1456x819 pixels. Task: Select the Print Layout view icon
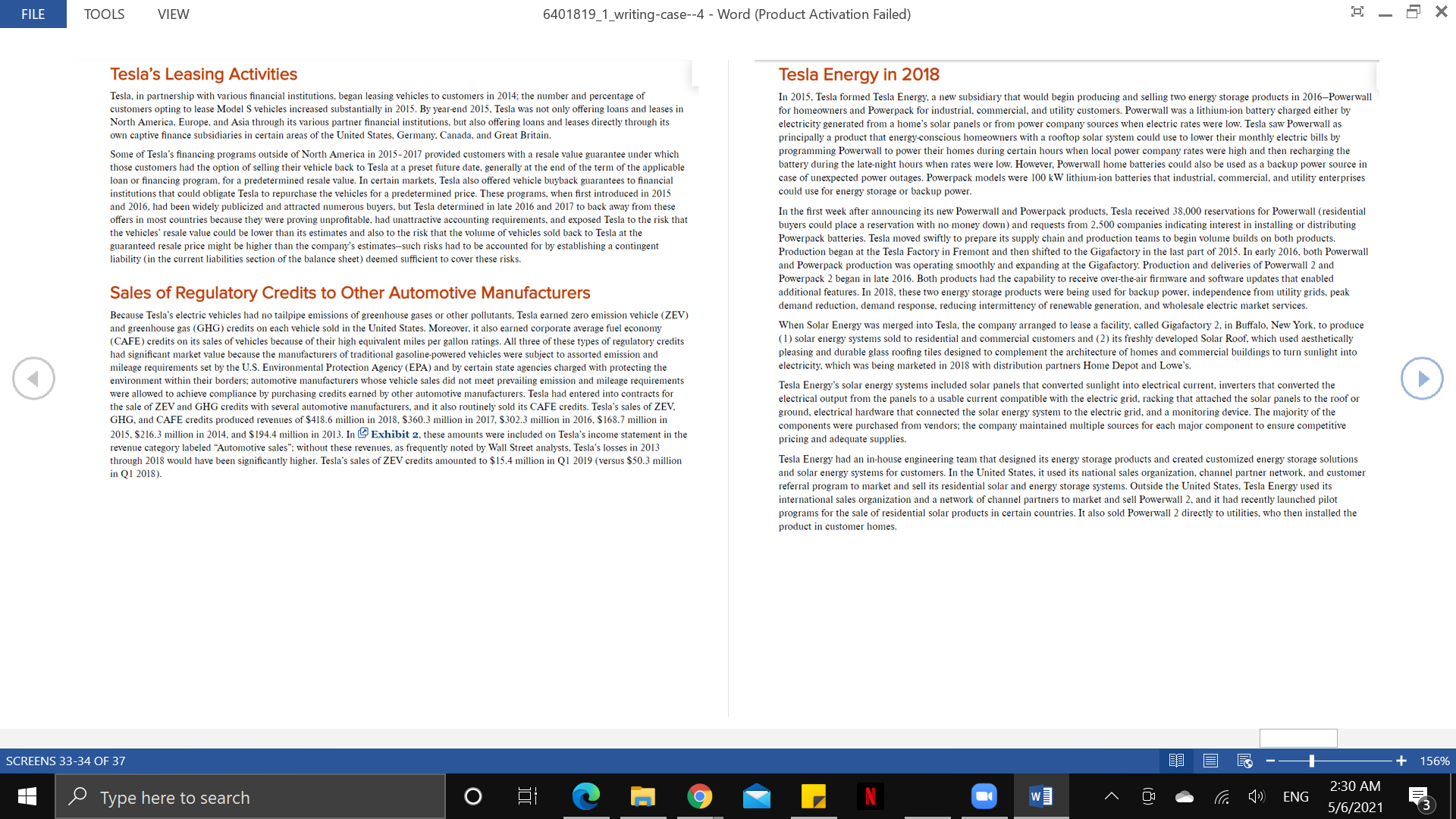[x=1210, y=761]
